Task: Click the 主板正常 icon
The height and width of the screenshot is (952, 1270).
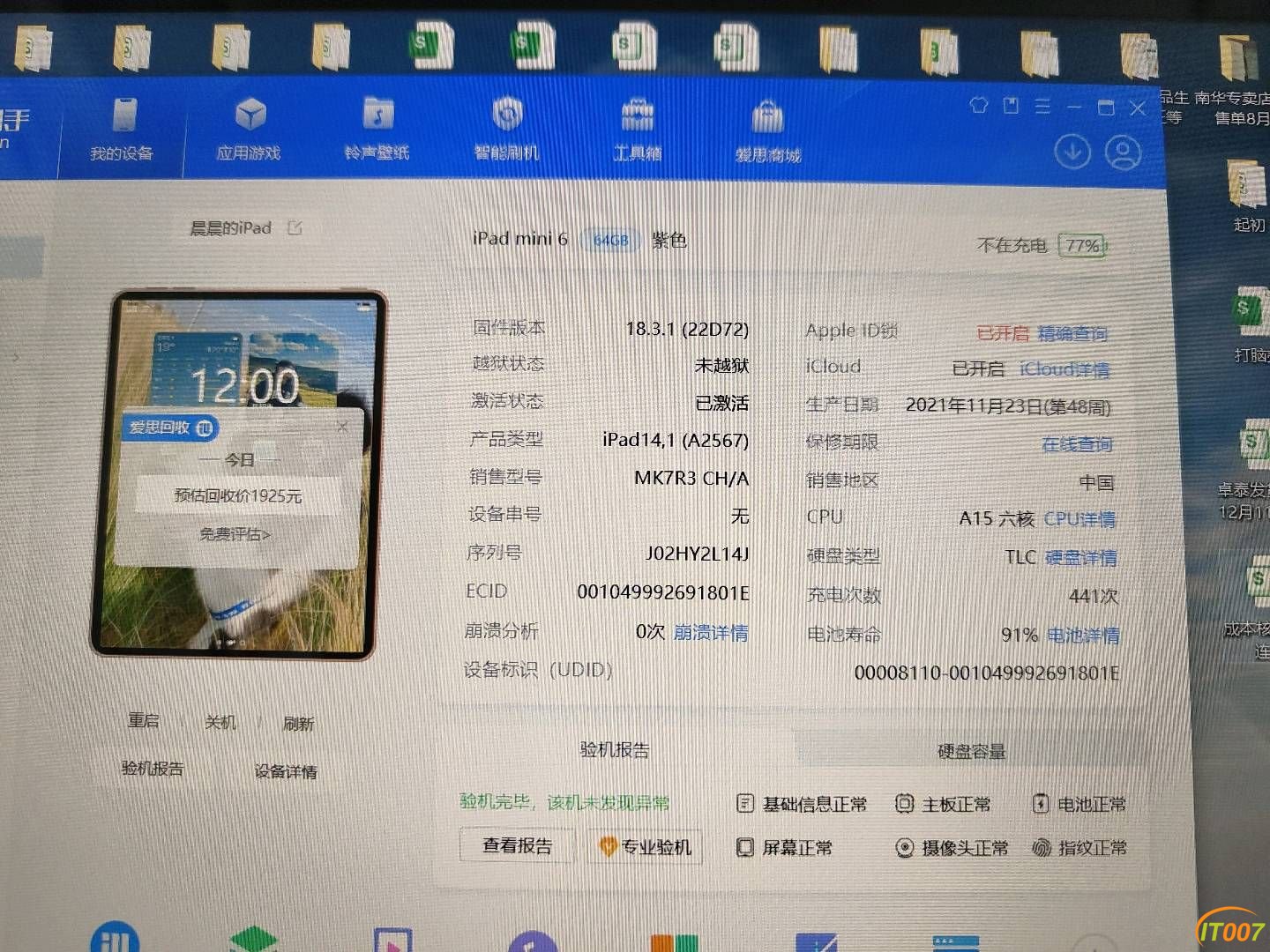Action: (904, 803)
